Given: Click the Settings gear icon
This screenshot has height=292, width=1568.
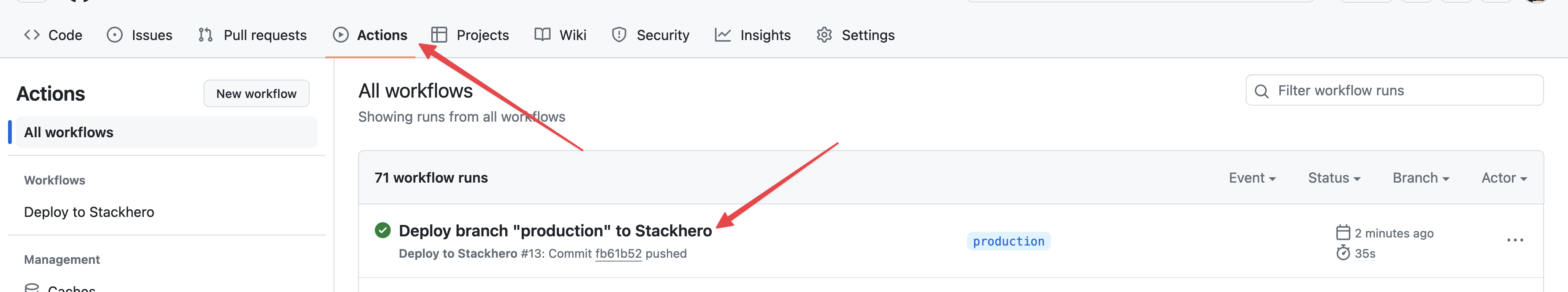Looking at the screenshot, I should [824, 35].
